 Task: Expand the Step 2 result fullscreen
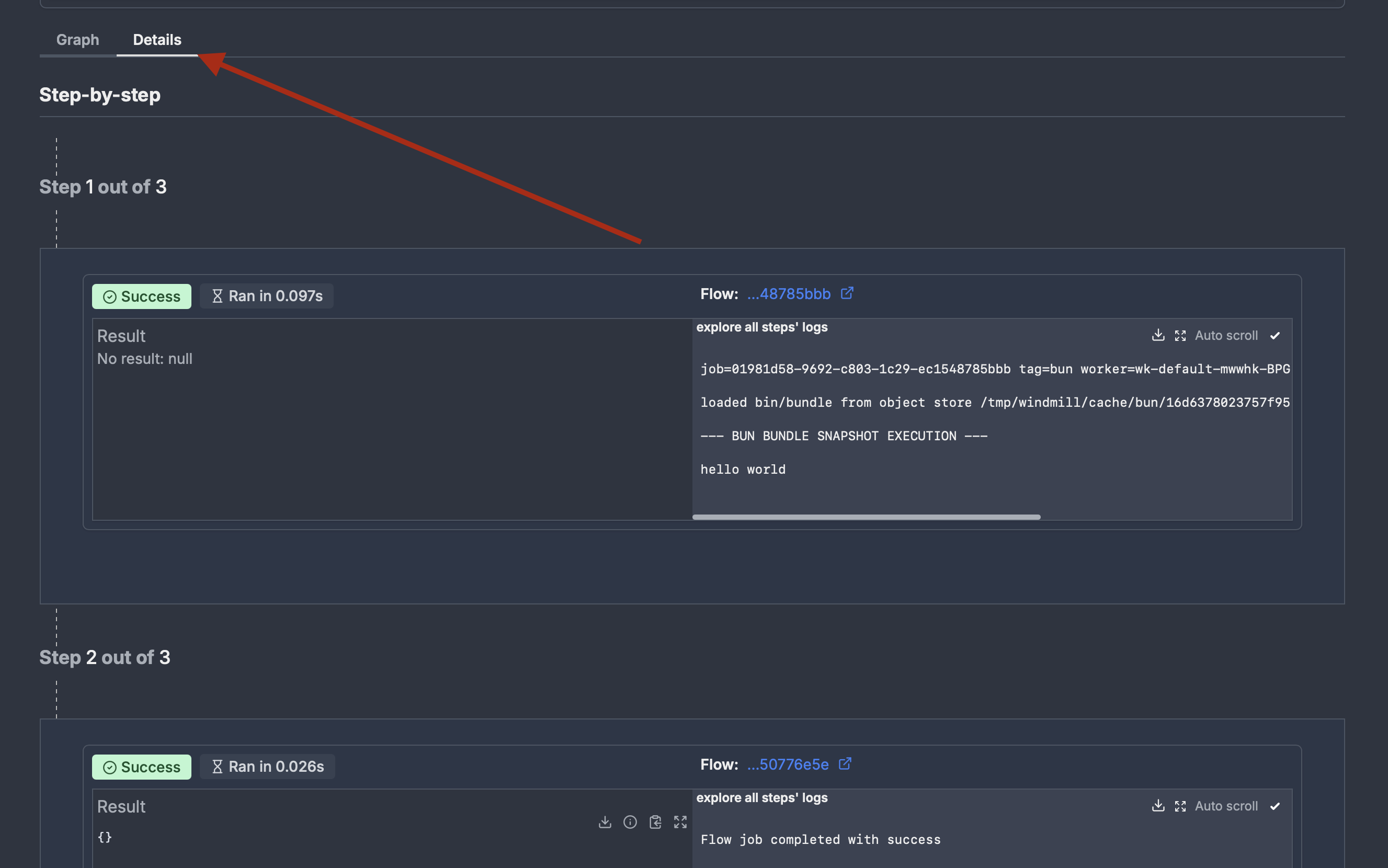[680, 822]
